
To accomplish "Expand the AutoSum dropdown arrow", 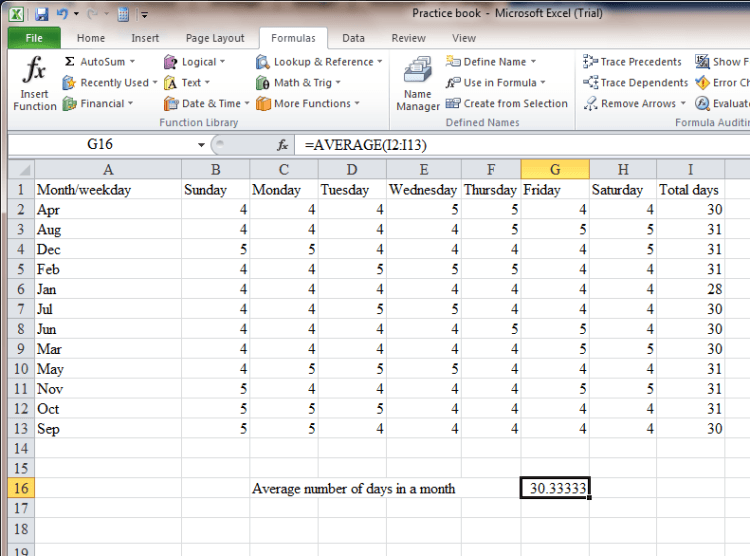I will (x=132, y=62).
